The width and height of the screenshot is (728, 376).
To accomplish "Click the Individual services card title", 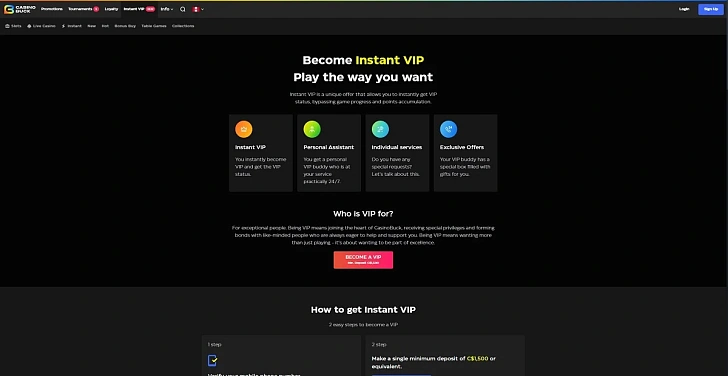I will [x=397, y=147].
